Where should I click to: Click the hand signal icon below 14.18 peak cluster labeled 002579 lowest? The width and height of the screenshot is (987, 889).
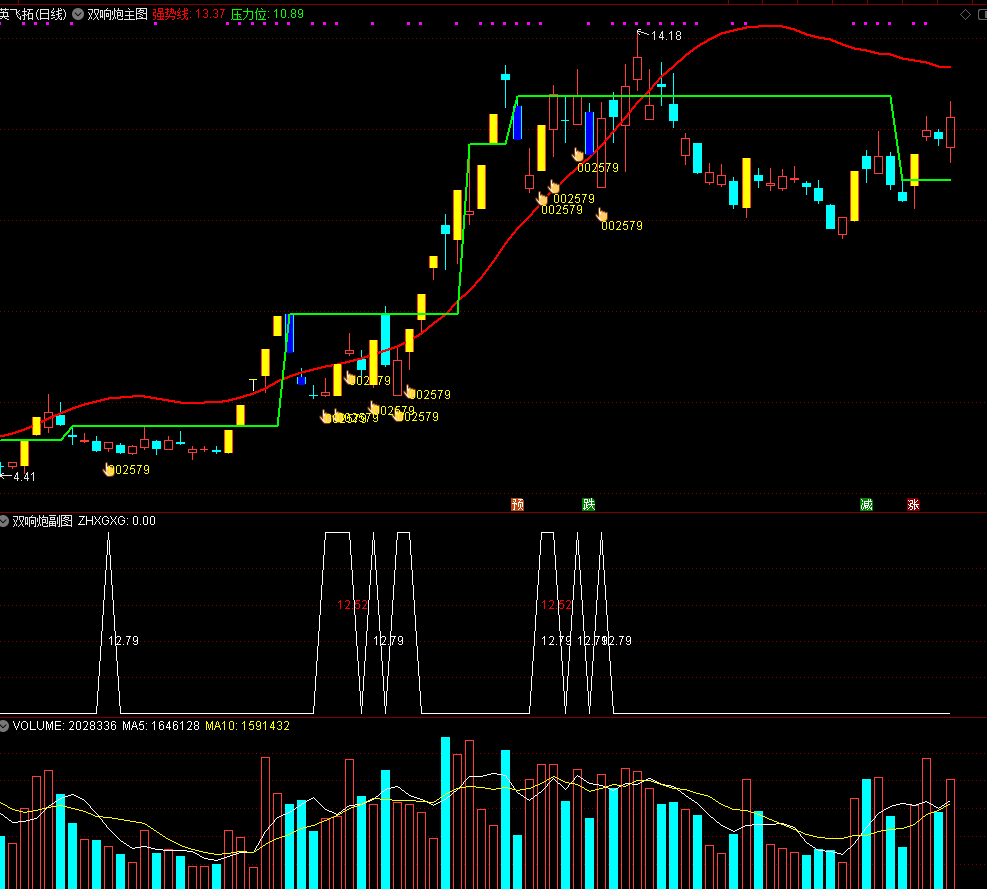pos(602,215)
